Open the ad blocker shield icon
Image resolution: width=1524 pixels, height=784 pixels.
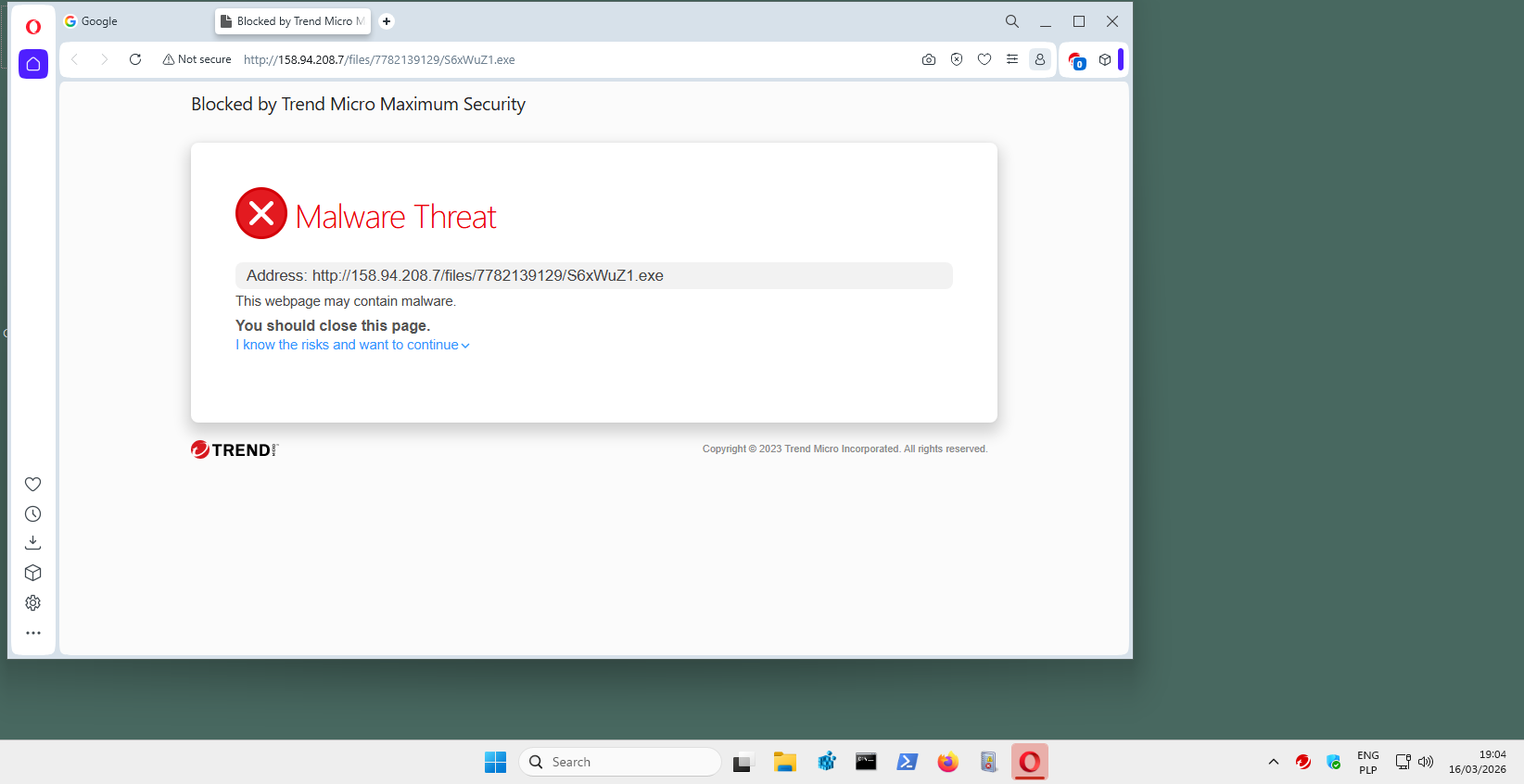[957, 59]
